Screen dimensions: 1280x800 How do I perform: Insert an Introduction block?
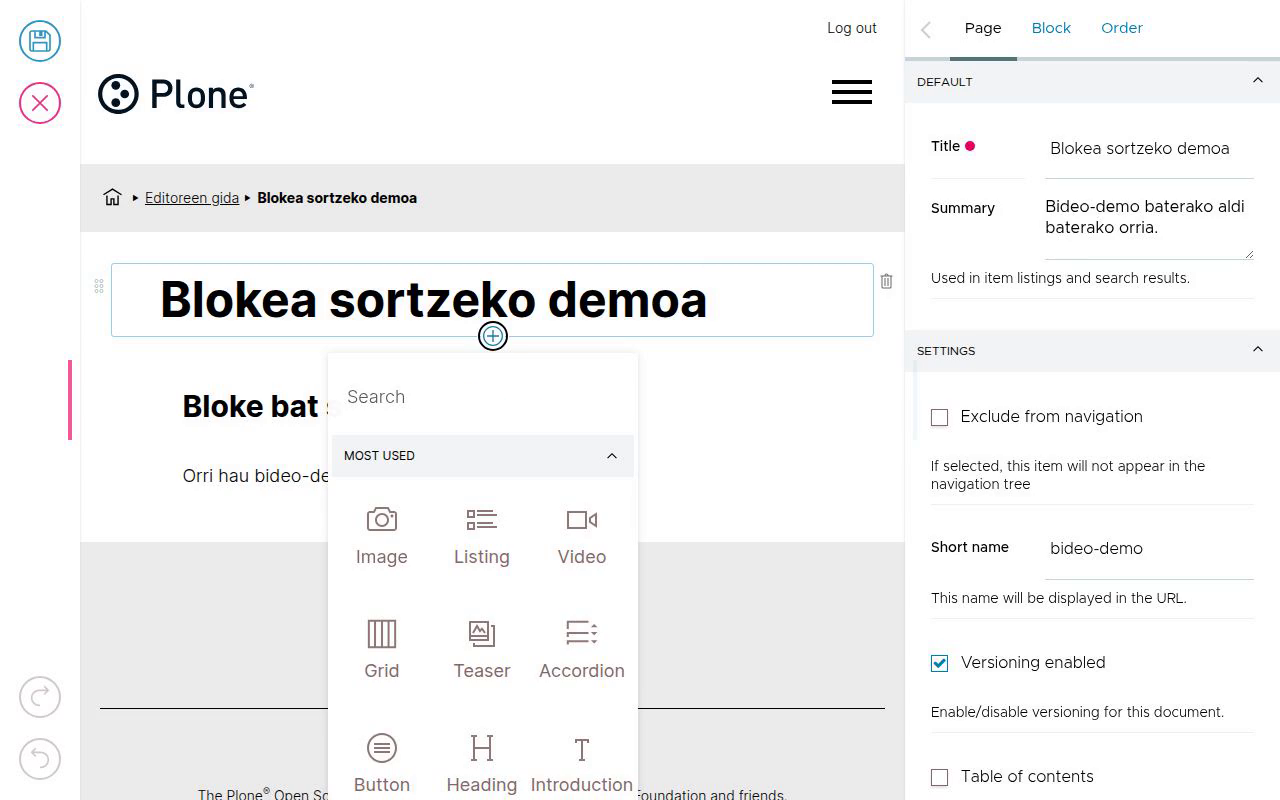(582, 764)
